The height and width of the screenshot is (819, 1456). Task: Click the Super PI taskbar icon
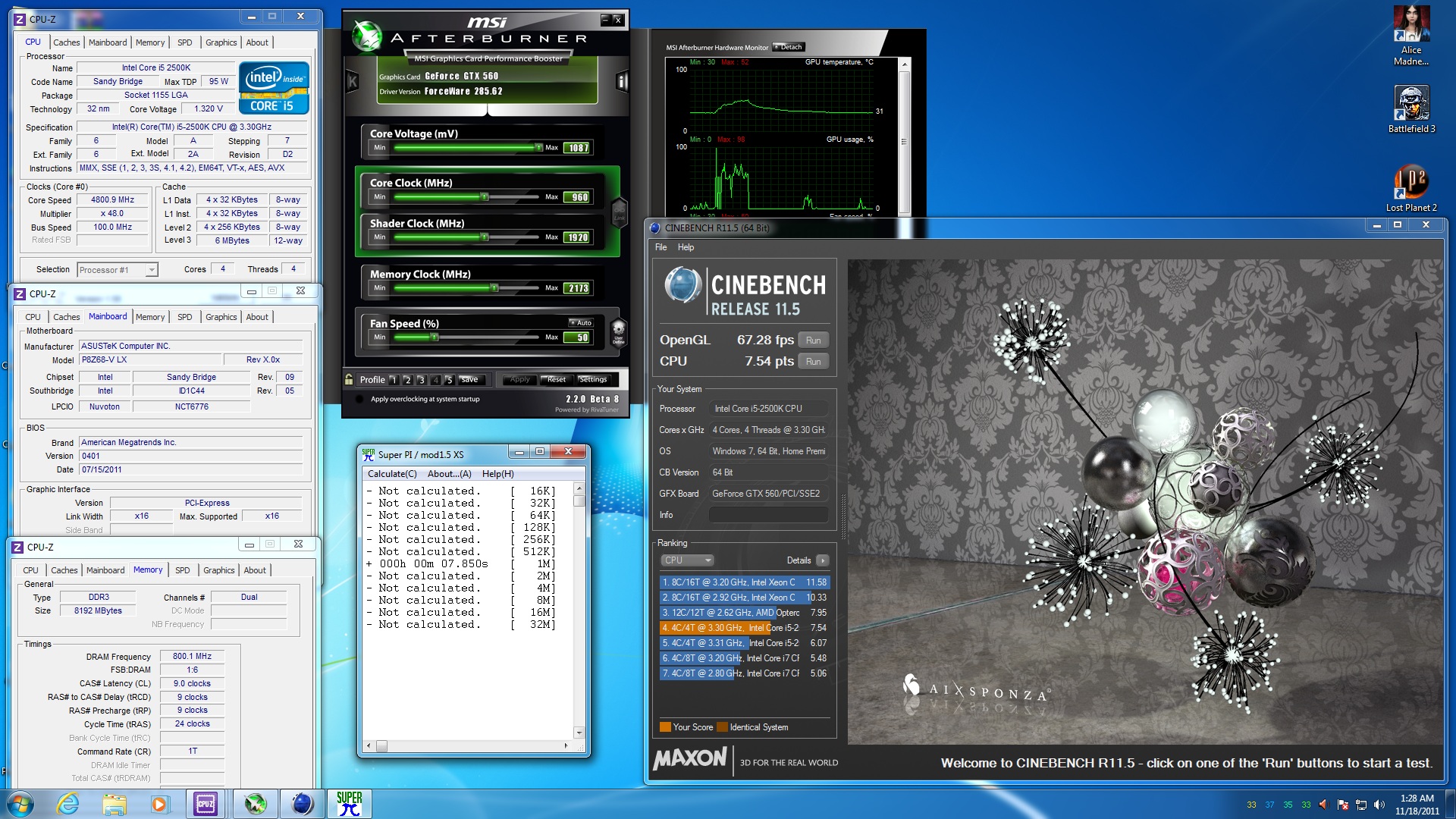(x=349, y=804)
